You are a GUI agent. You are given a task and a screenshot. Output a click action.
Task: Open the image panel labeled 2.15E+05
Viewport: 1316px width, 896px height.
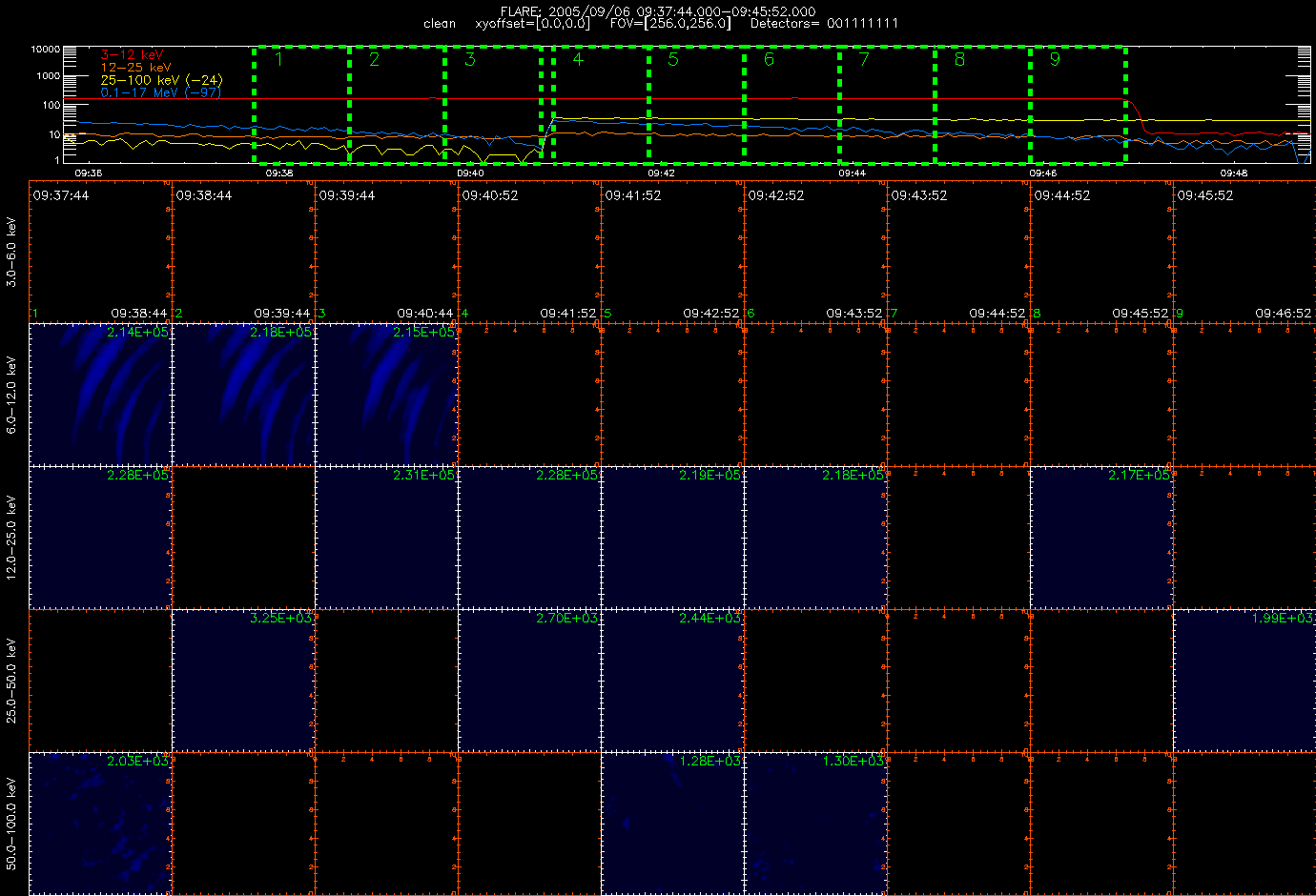pyautogui.click(x=386, y=395)
